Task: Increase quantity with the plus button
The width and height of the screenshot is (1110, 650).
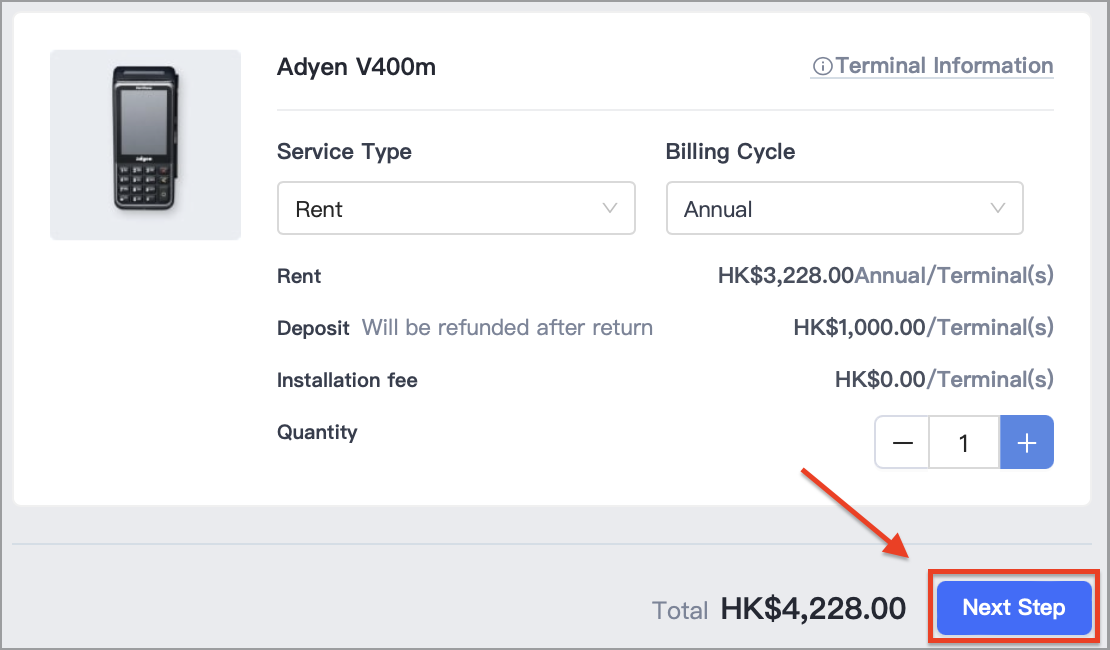Action: pyautogui.click(x=1026, y=443)
